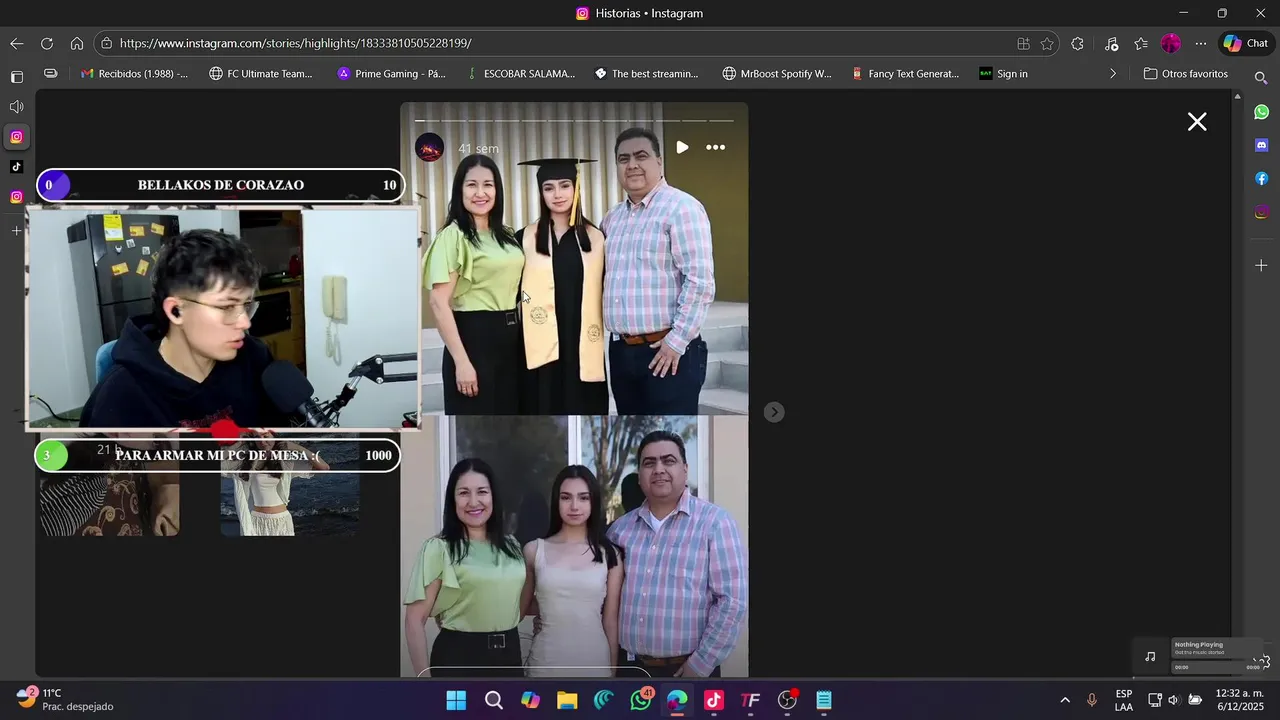Show hidden system tray icons chevron
The image size is (1280, 720).
pyautogui.click(x=1065, y=700)
